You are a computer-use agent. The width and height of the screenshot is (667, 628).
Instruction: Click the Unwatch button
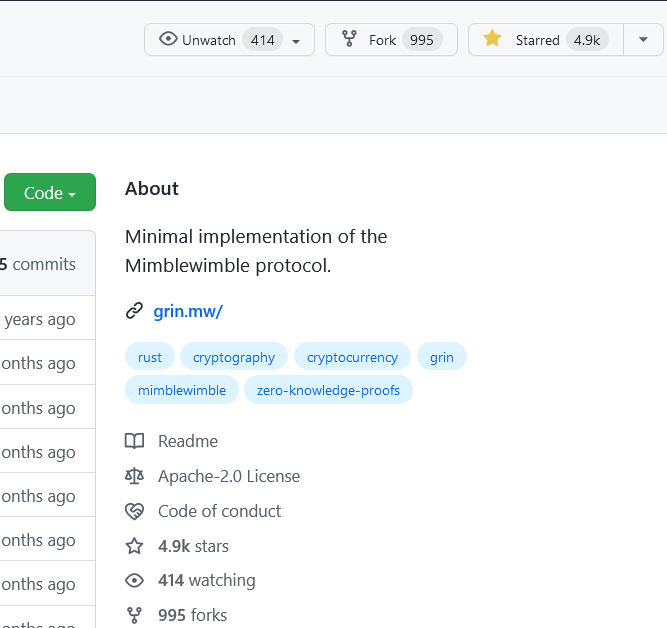(x=229, y=40)
